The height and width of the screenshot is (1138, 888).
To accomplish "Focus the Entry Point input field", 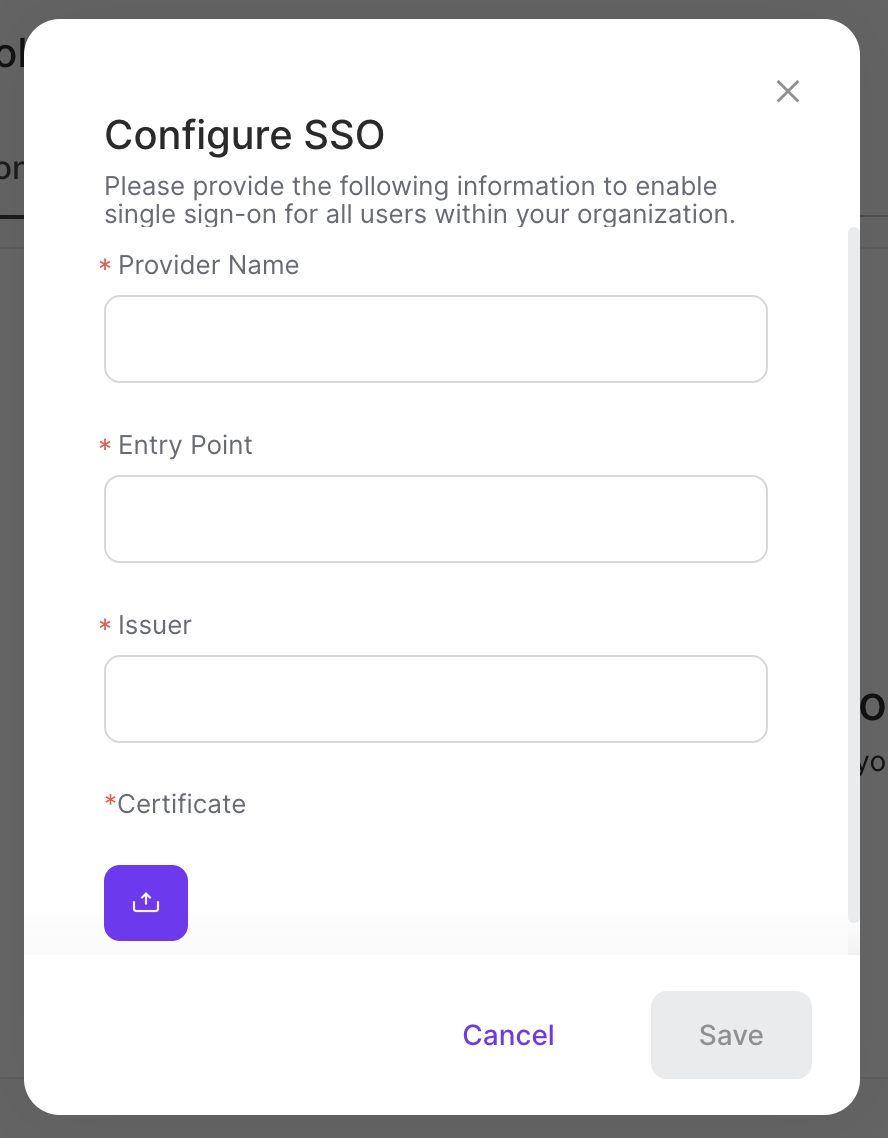I will coord(435,519).
